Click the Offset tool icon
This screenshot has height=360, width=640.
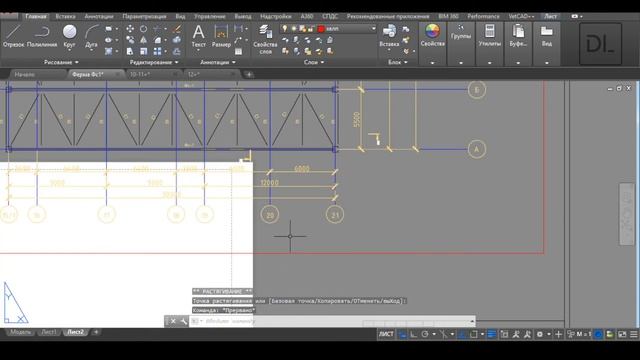click(x=176, y=51)
